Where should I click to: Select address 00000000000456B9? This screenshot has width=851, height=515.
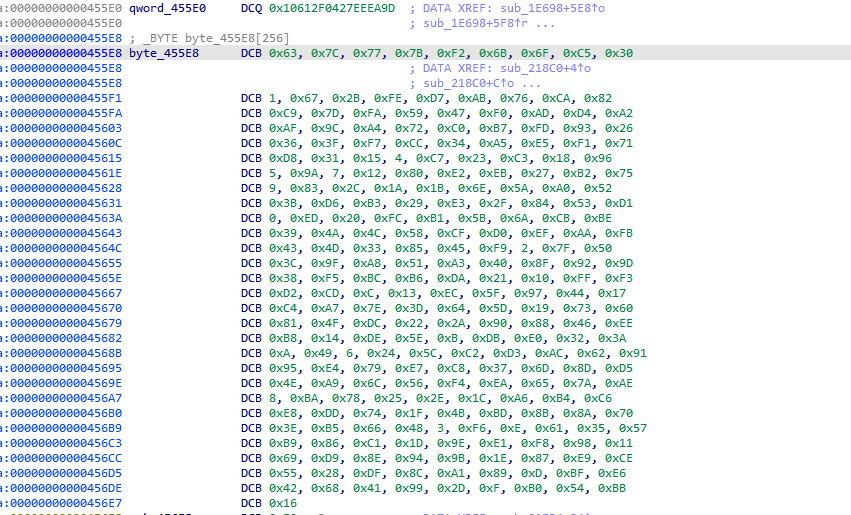click(x=66, y=428)
